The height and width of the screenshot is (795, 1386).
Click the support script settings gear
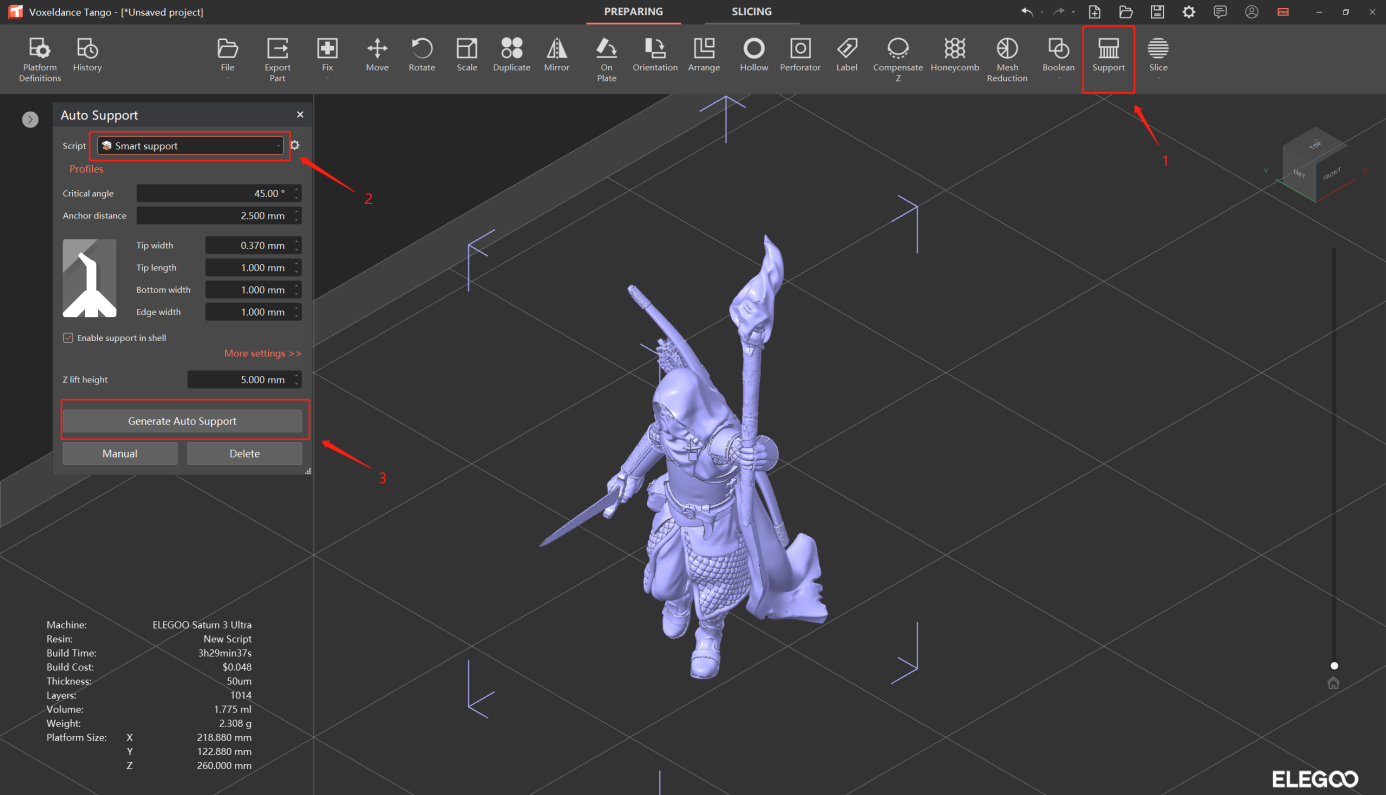293,144
